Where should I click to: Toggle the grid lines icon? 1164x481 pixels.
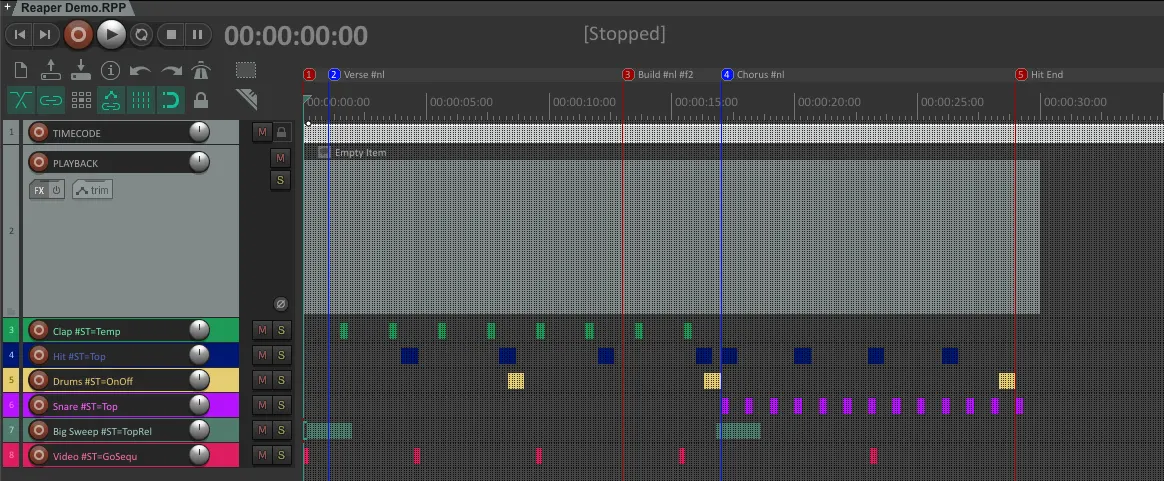(141, 100)
